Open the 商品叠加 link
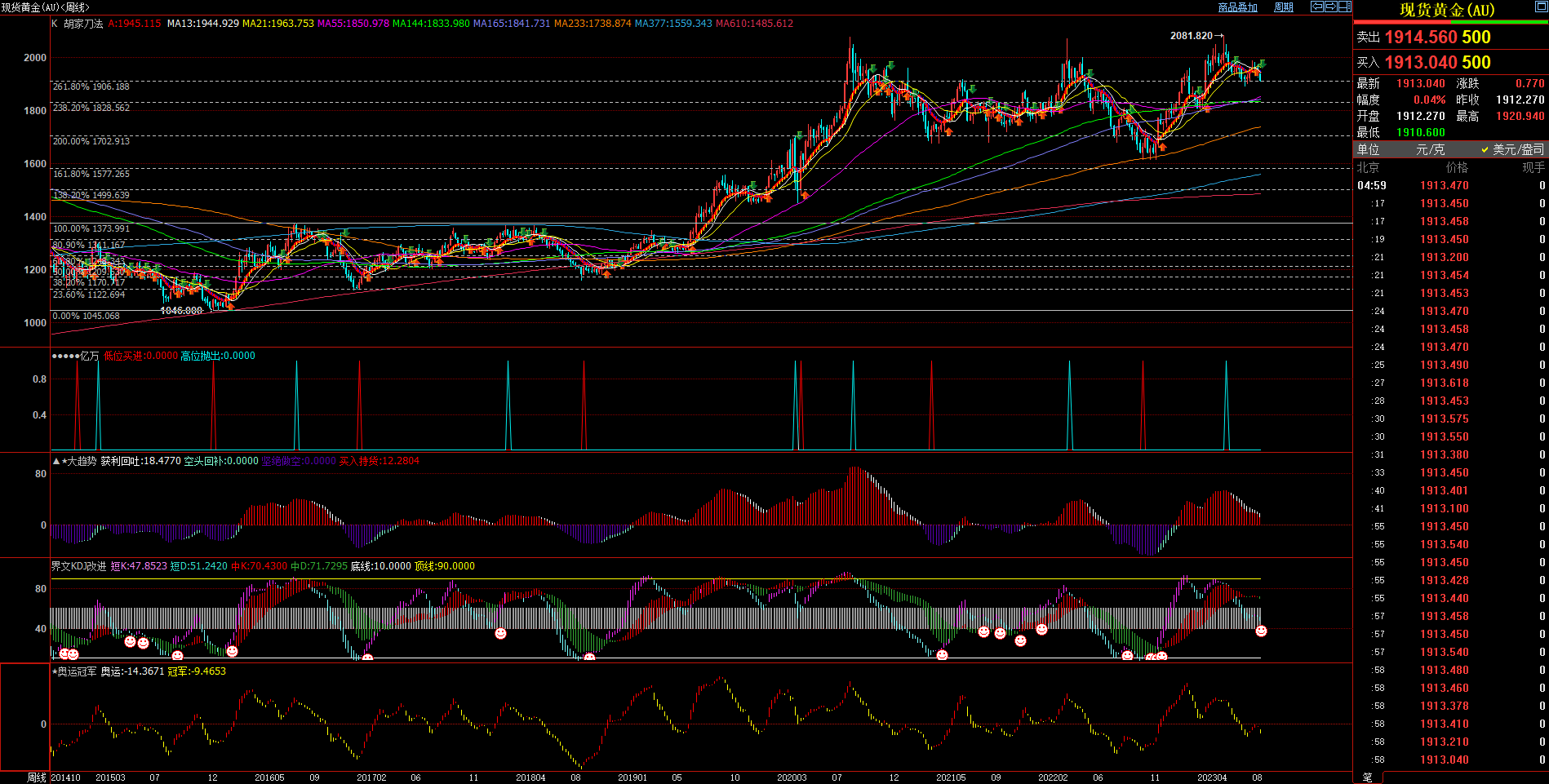This screenshot has width=1549, height=784. tap(1237, 7)
